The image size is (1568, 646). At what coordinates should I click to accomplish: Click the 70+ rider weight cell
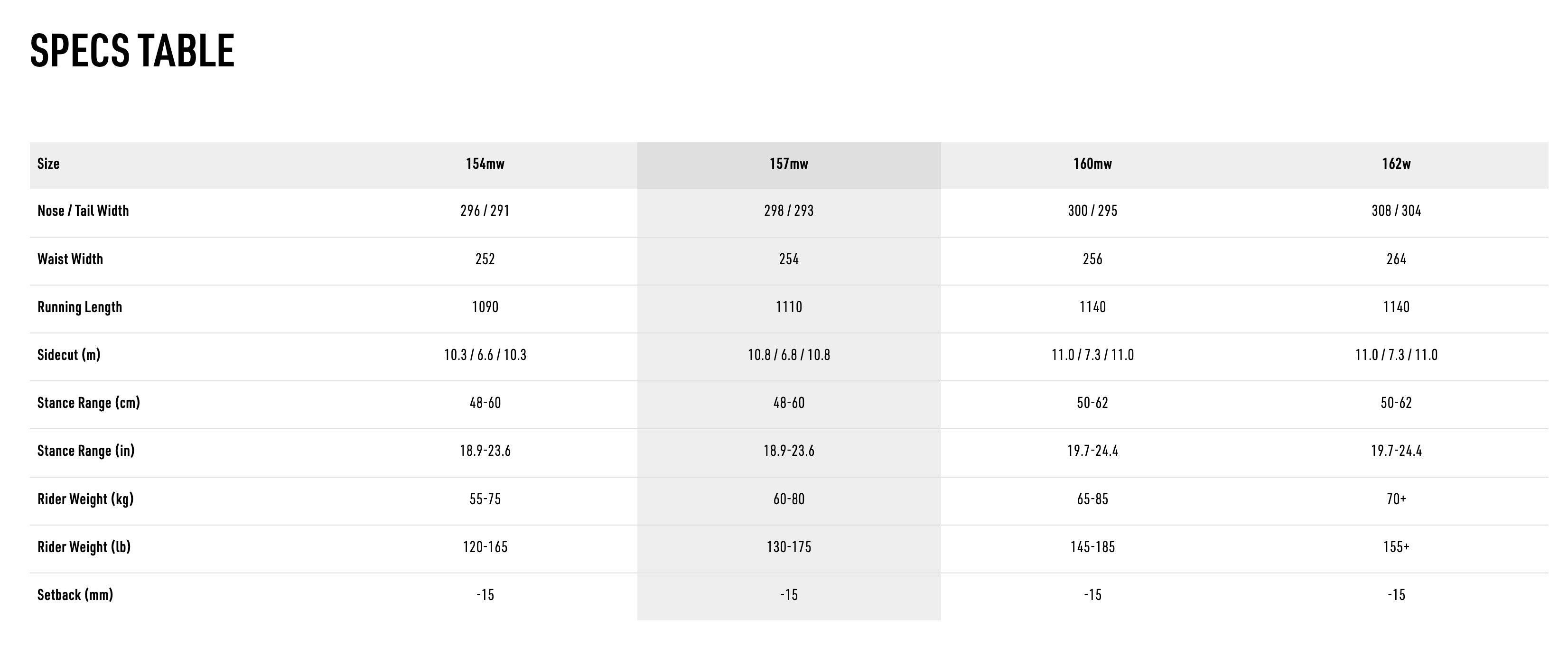(x=1396, y=499)
